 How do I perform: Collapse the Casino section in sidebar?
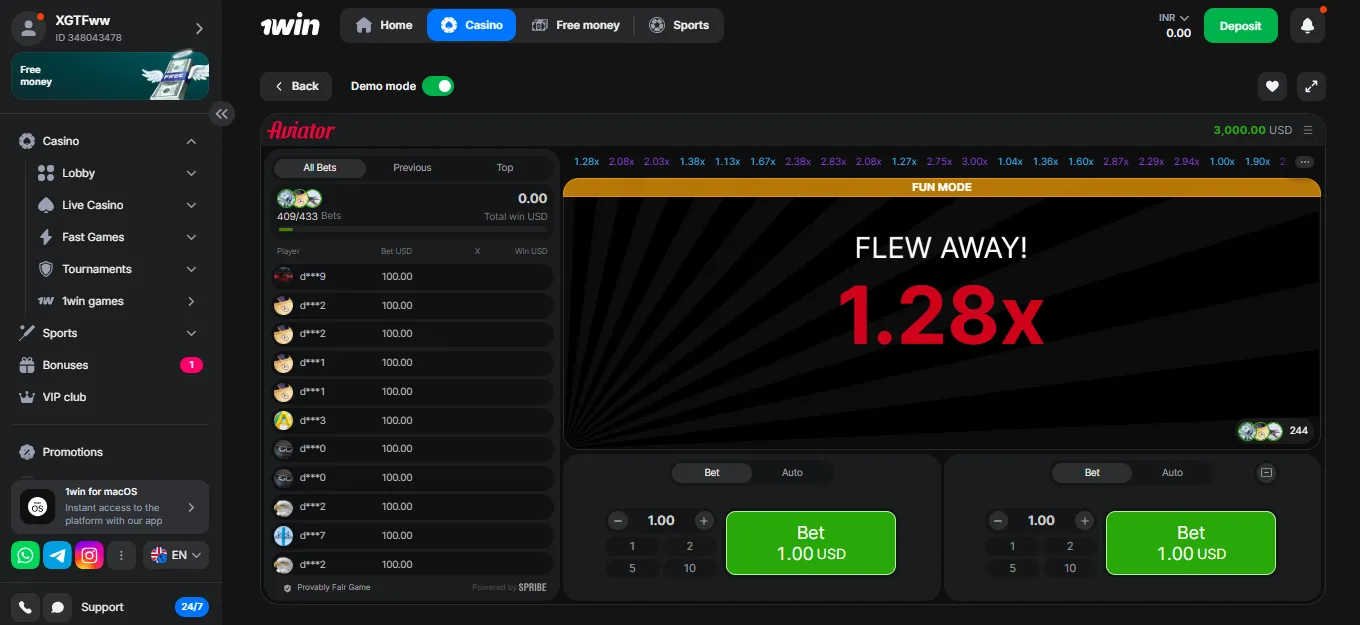(x=190, y=141)
